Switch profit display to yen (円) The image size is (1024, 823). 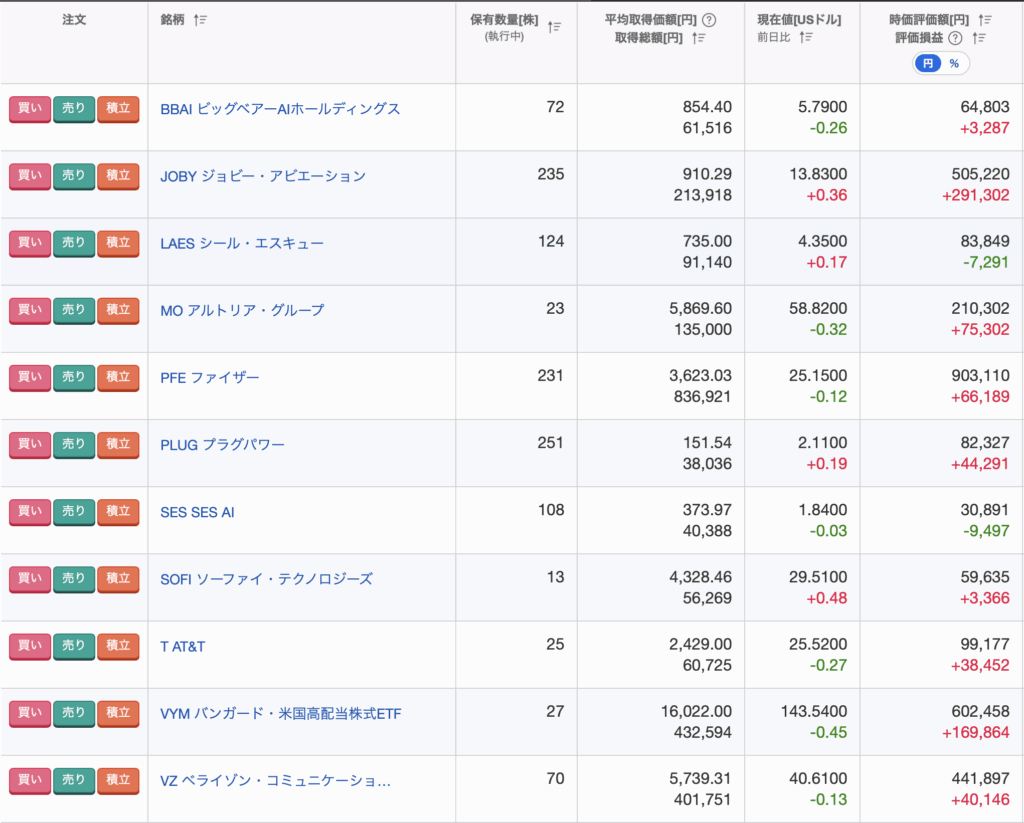928,63
